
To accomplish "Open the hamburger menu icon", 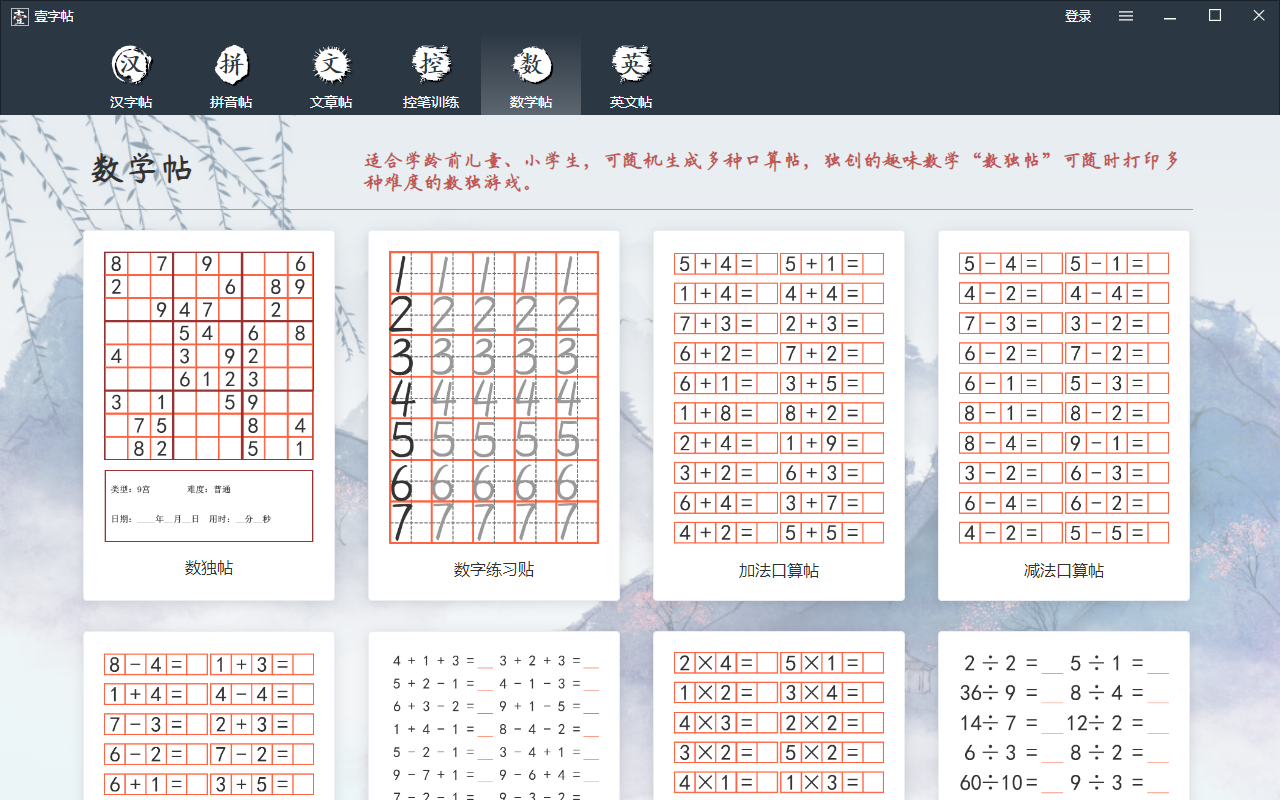I will (1126, 16).
